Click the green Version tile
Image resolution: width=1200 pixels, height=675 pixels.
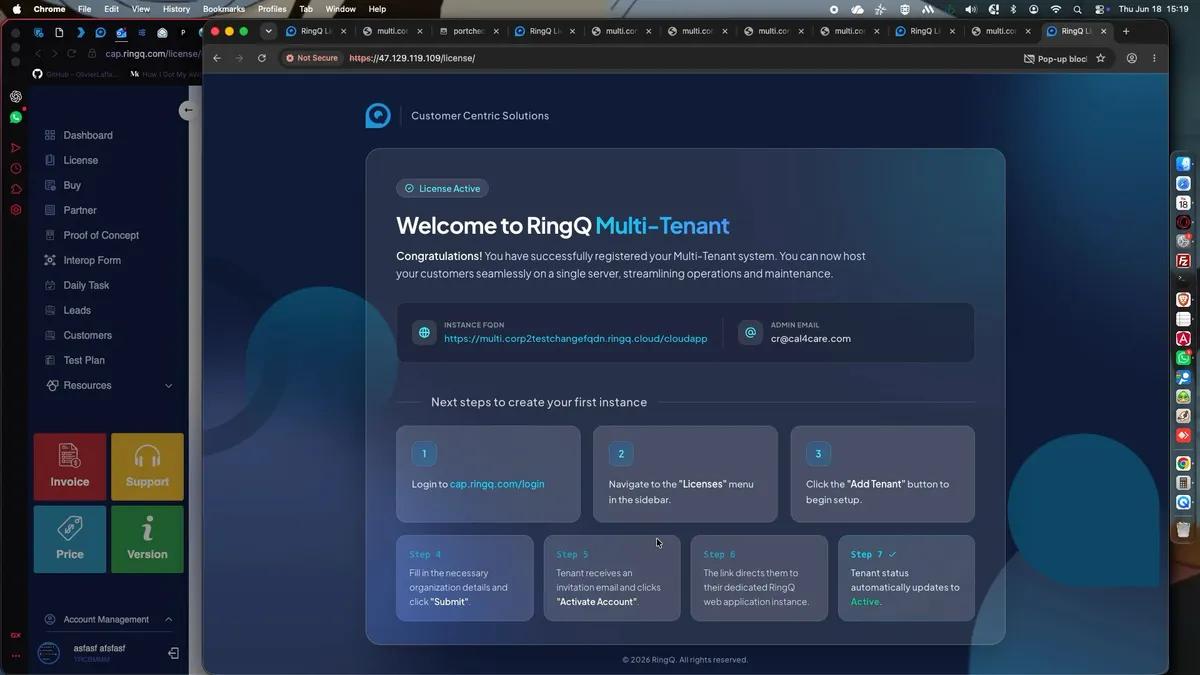coord(147,539)
